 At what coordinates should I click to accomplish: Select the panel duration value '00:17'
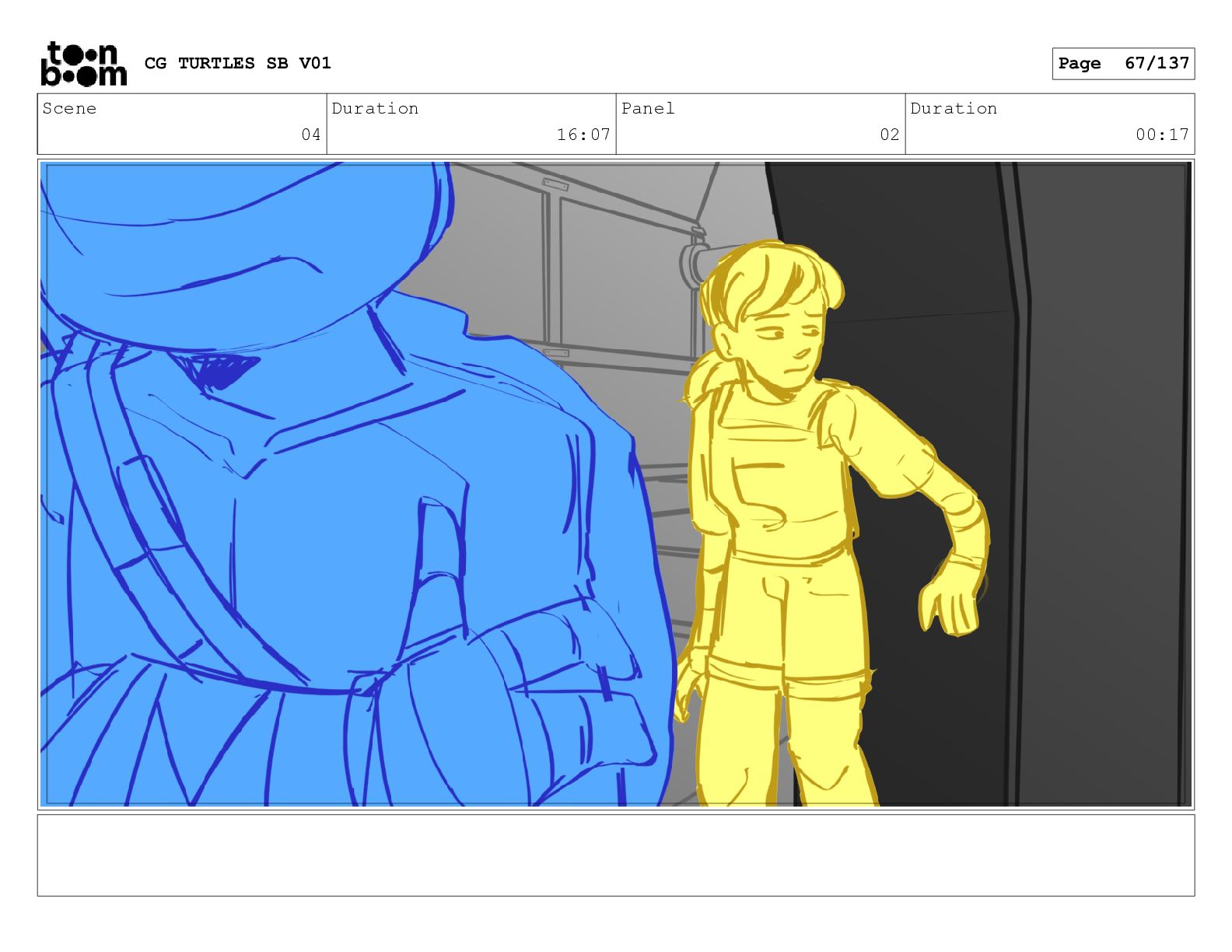(x=1162, y=135)
